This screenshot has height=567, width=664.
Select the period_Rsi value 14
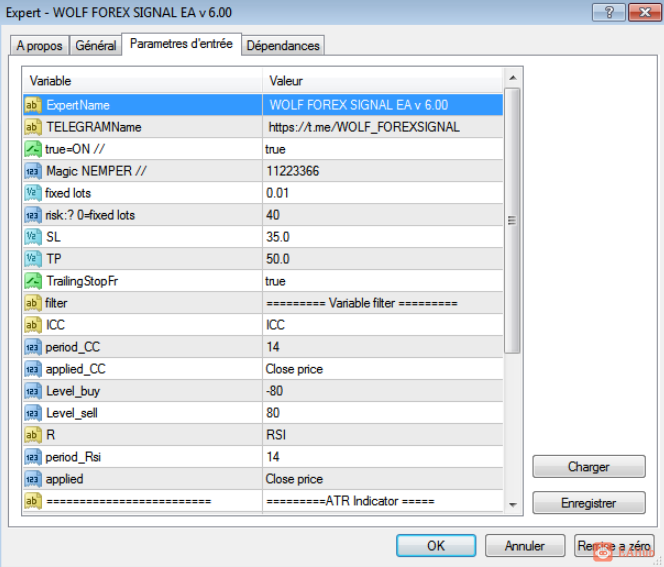point(383,457)
